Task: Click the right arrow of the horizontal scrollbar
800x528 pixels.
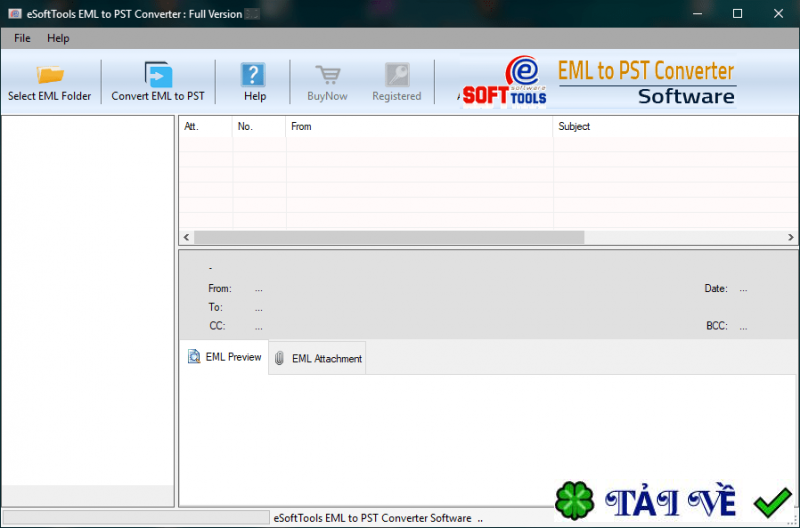Action: click(791, 237)
